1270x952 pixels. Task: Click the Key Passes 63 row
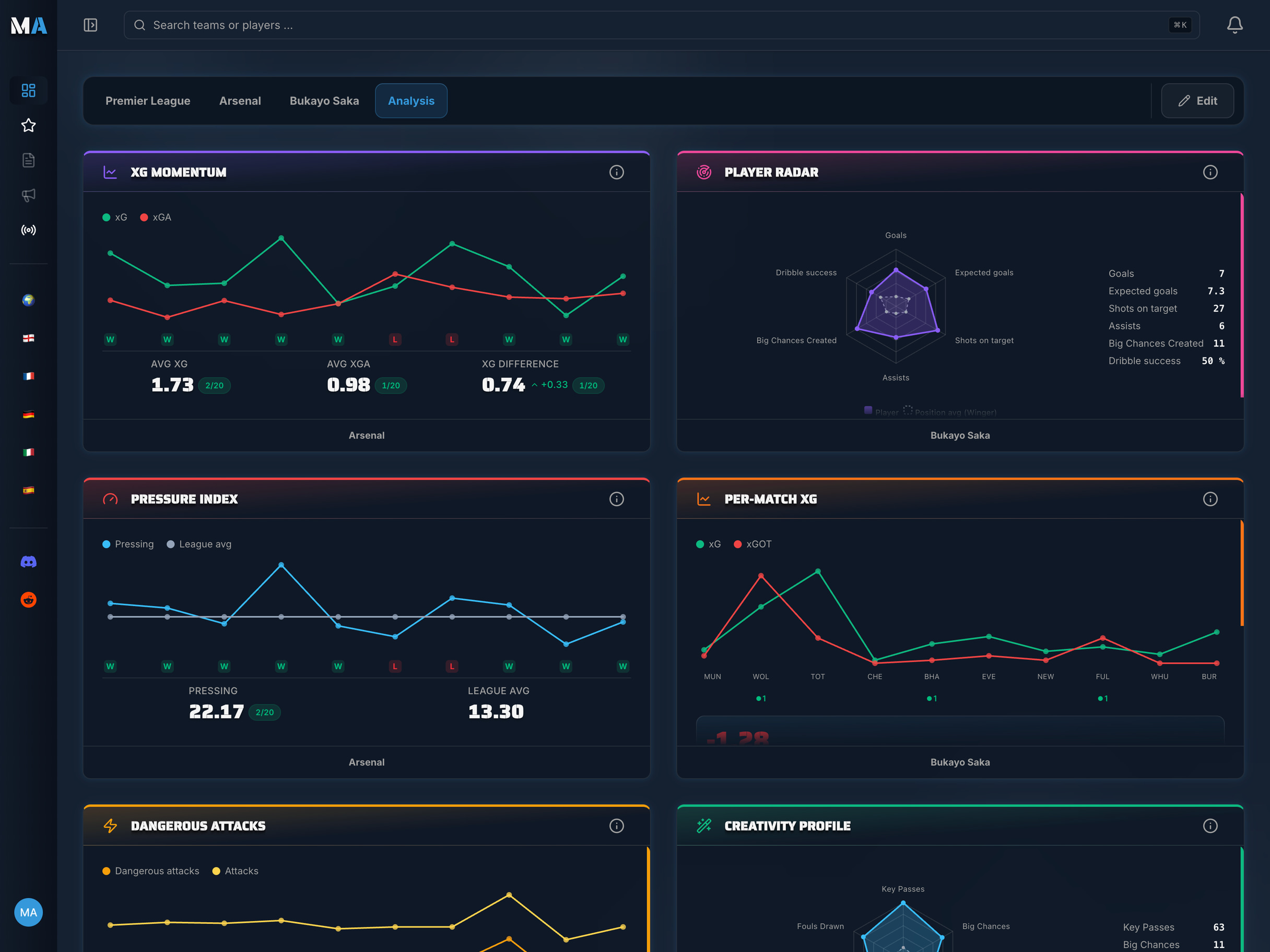(1173, 927)
